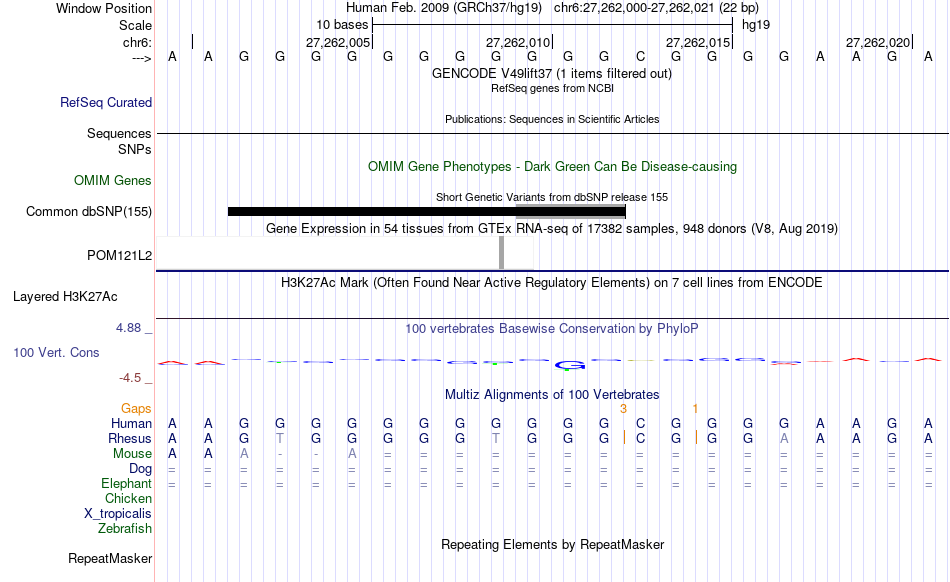The height and width of the screenshot is (582, 950).
Task: Click the orange gap number 3
Action: click(x=623, y=409)
